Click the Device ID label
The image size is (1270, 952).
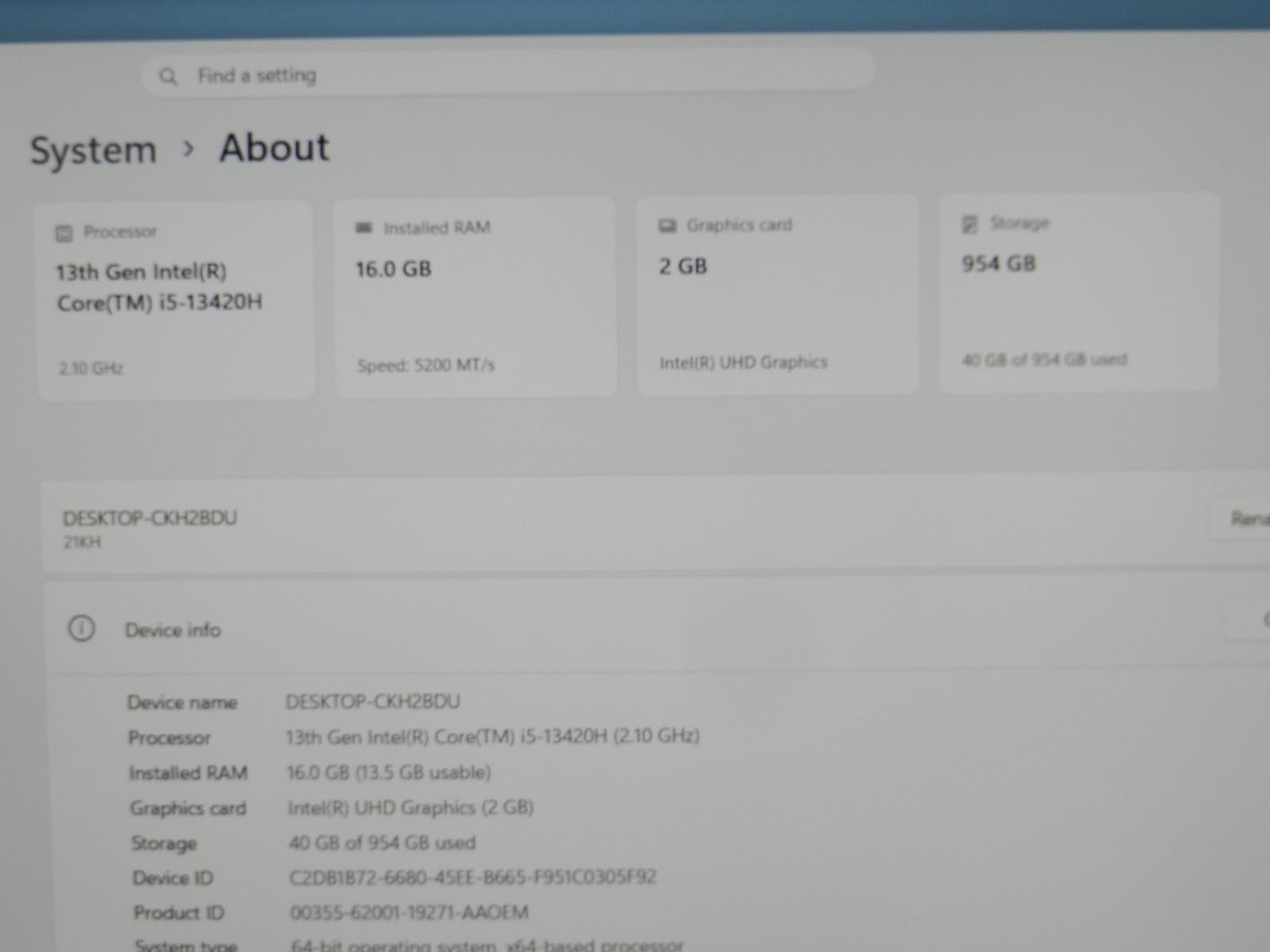point(173,878)
